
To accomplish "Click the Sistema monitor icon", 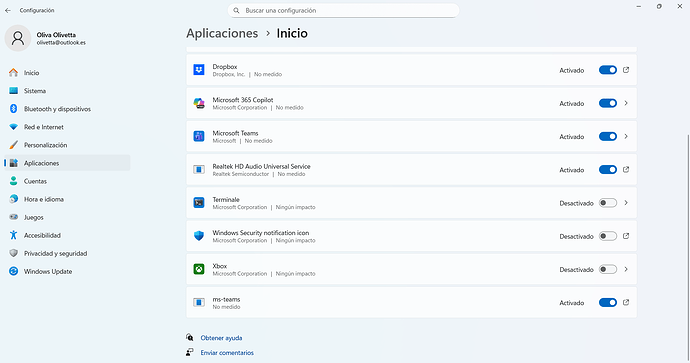I will pos(14,91).
